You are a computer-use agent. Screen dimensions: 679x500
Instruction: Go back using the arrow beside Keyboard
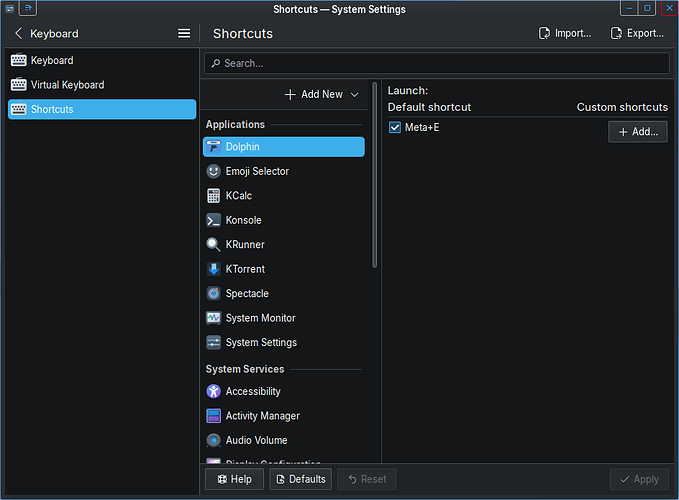coord(18,33)
